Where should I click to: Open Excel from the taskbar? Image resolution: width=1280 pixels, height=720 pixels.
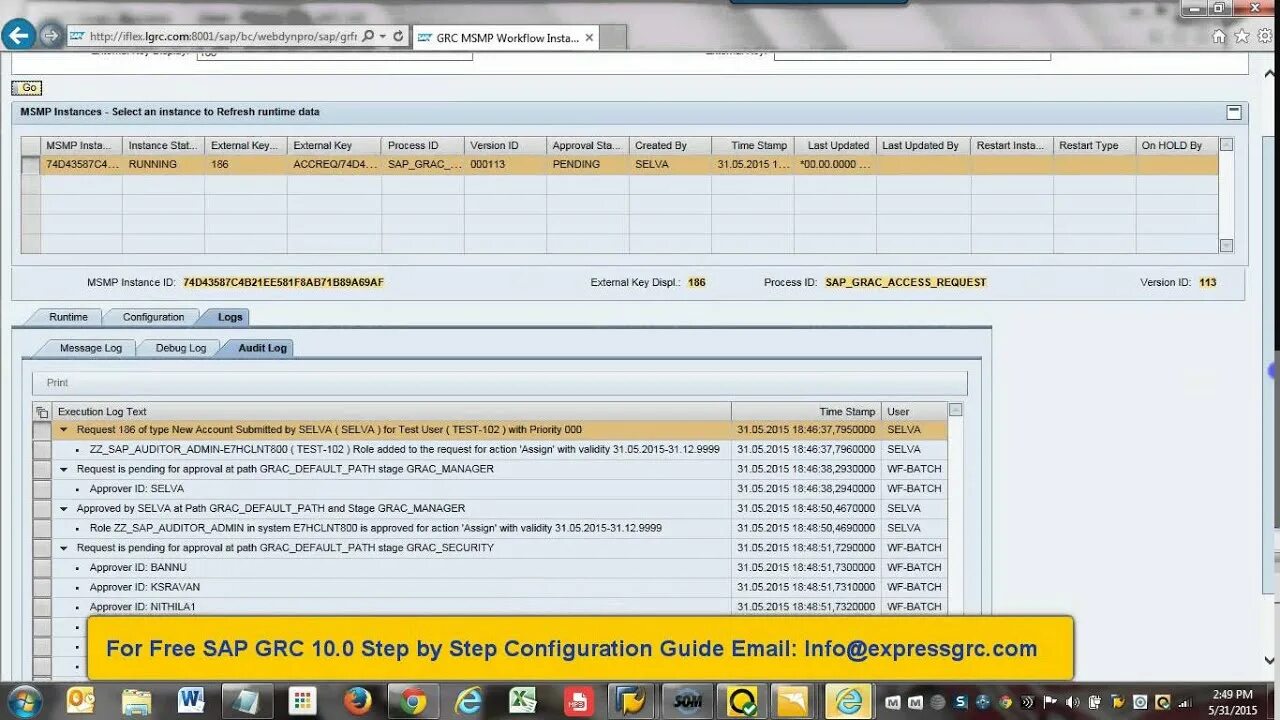click(523, 701)
